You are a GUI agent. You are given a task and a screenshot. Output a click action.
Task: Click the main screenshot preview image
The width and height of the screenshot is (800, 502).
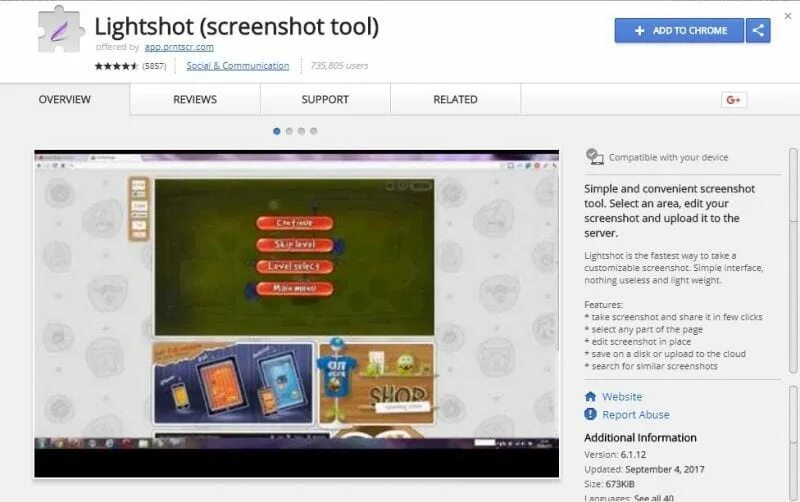[296, 314]
